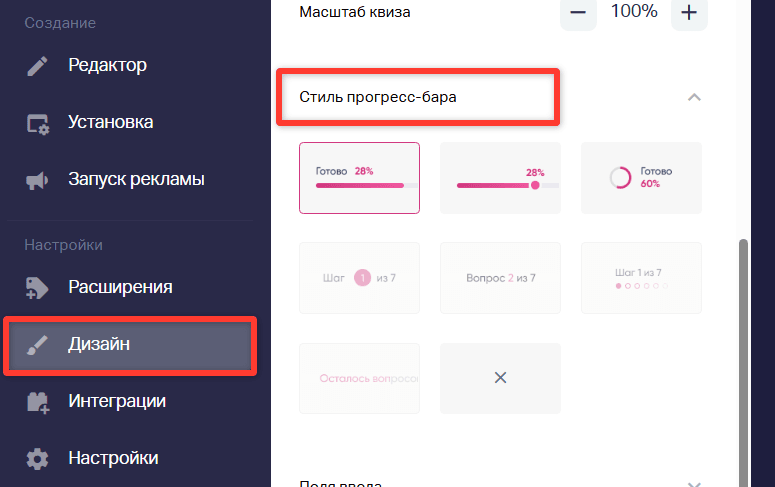Click the megaphone icon for Запуск рекламы

37,180
